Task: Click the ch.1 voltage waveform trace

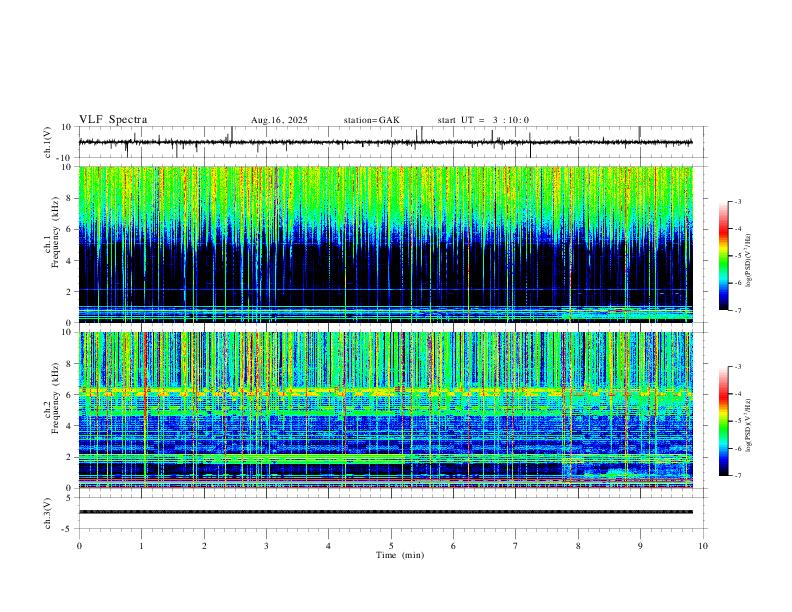Action: (386, 142)
